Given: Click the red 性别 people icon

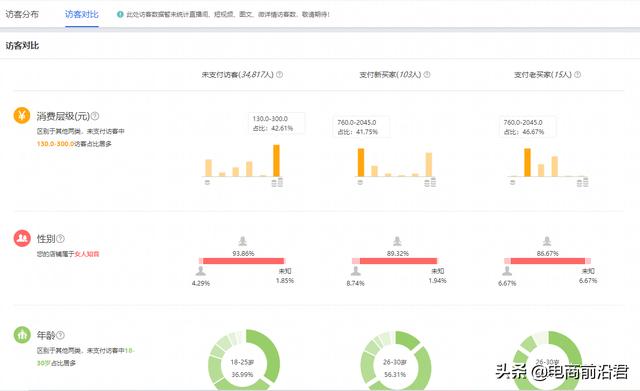Looking at the screenshot, I should 22,238.
